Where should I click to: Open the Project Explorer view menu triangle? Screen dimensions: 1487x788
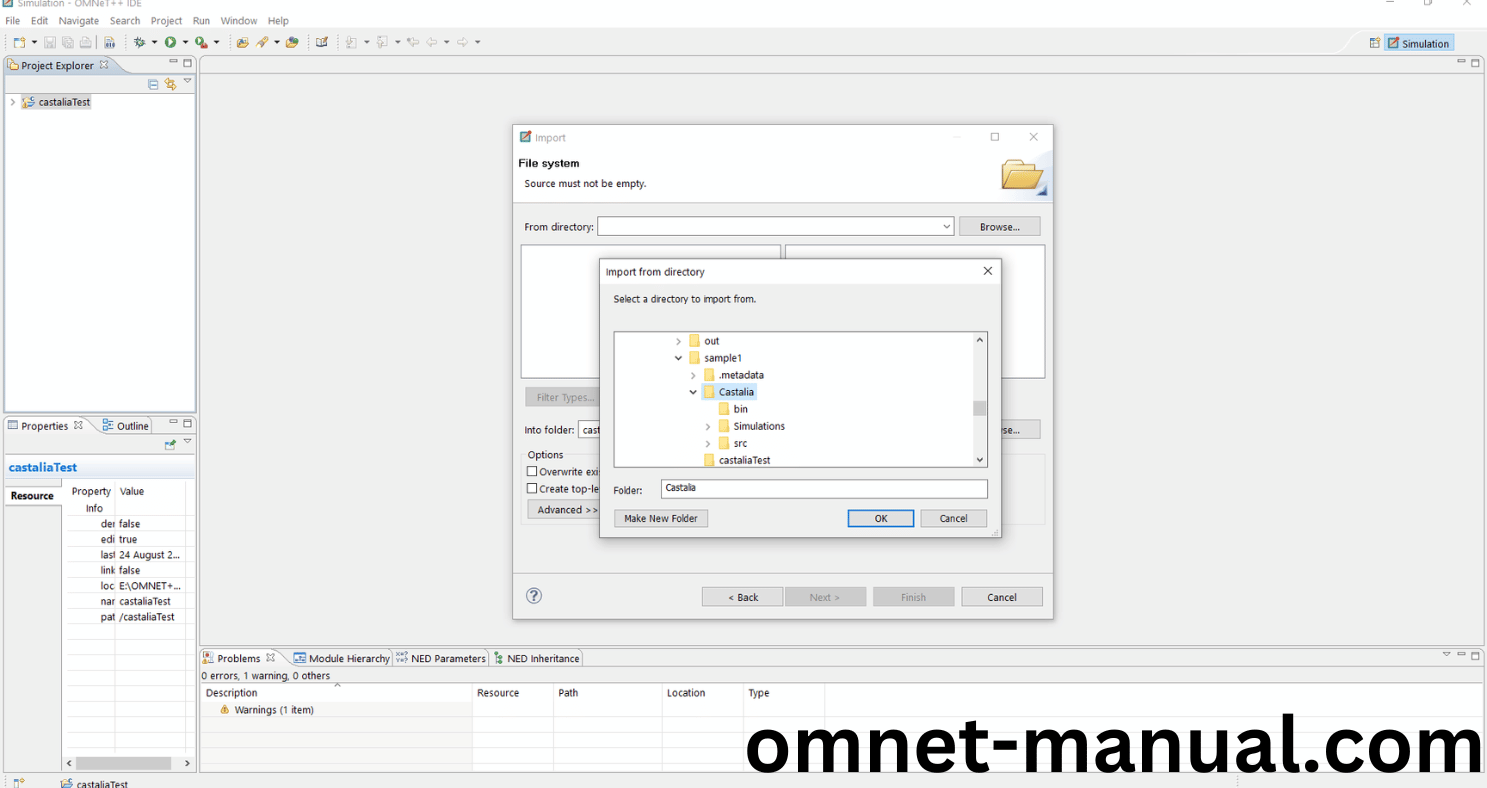[187, 82]
